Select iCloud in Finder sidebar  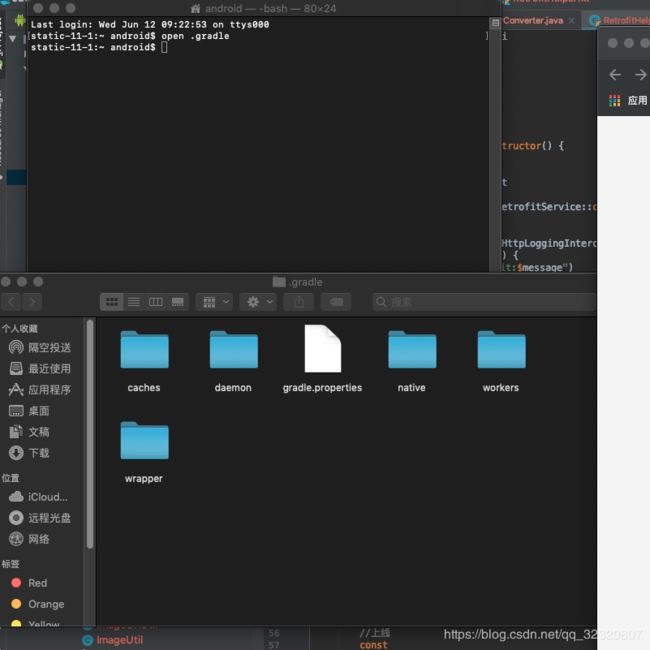coord(38,497)
